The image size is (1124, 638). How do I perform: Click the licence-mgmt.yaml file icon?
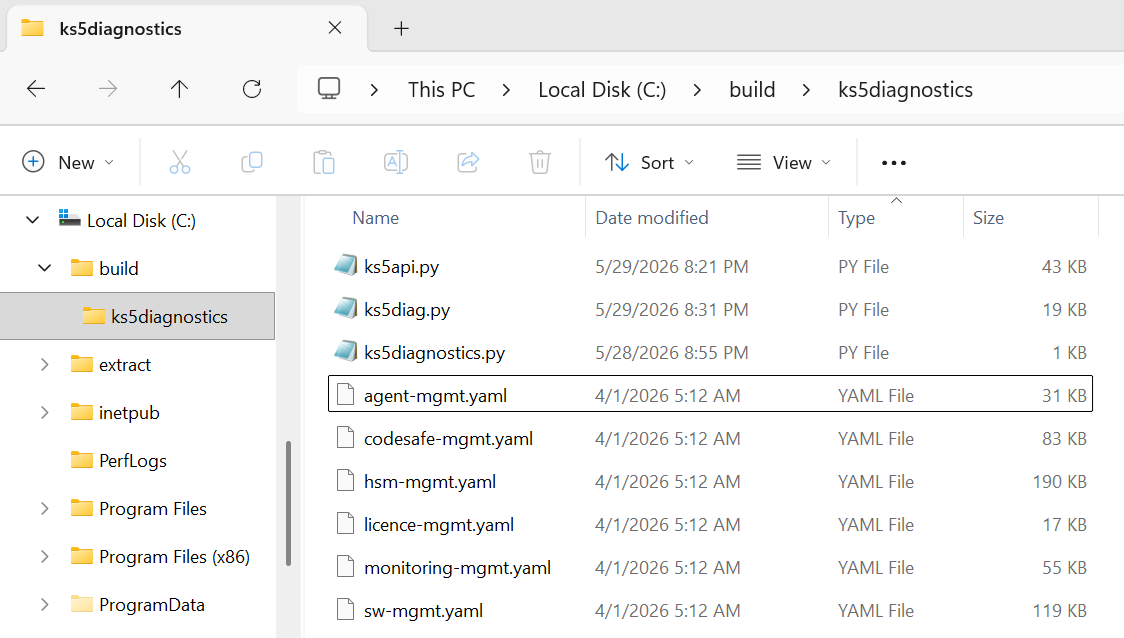(346, 524)
